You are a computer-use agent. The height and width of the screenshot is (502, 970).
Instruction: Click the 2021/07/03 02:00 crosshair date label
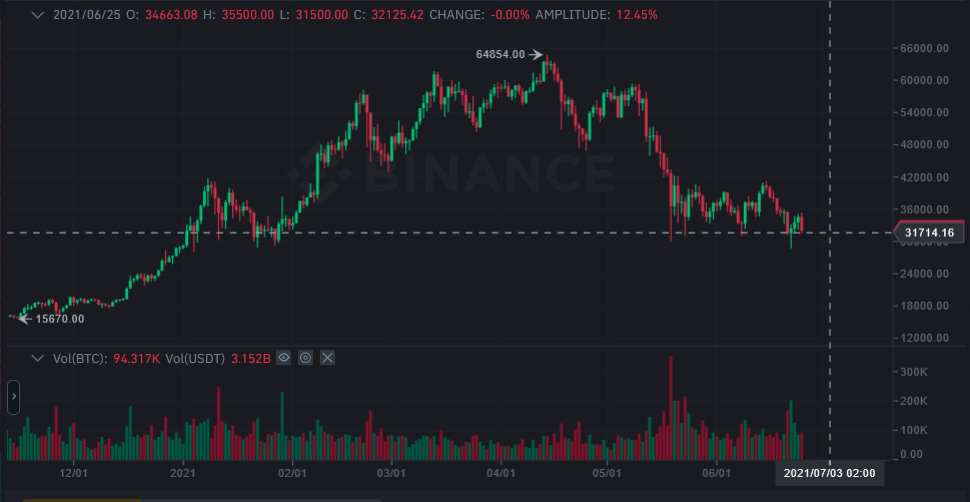pyautogui.click(x=829, y=472)
